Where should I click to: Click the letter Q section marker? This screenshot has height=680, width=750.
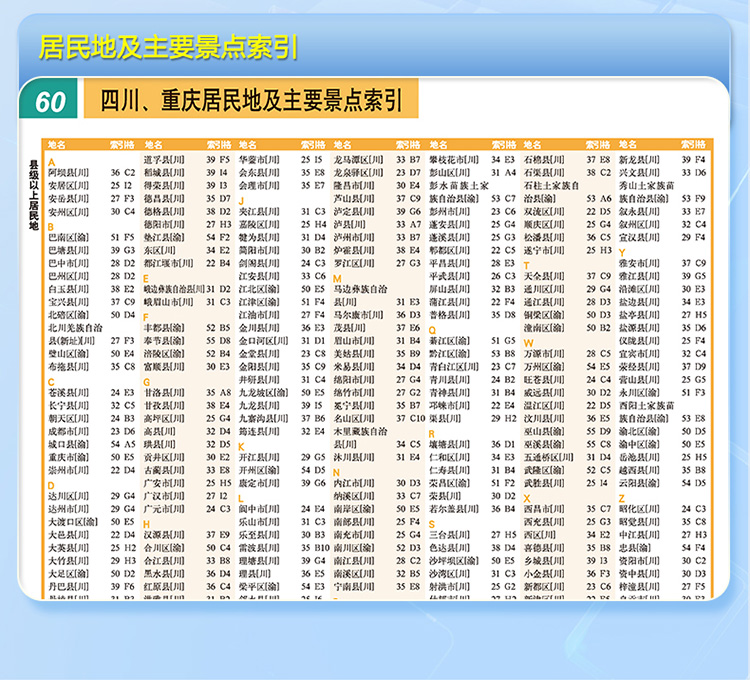(432, 330)
